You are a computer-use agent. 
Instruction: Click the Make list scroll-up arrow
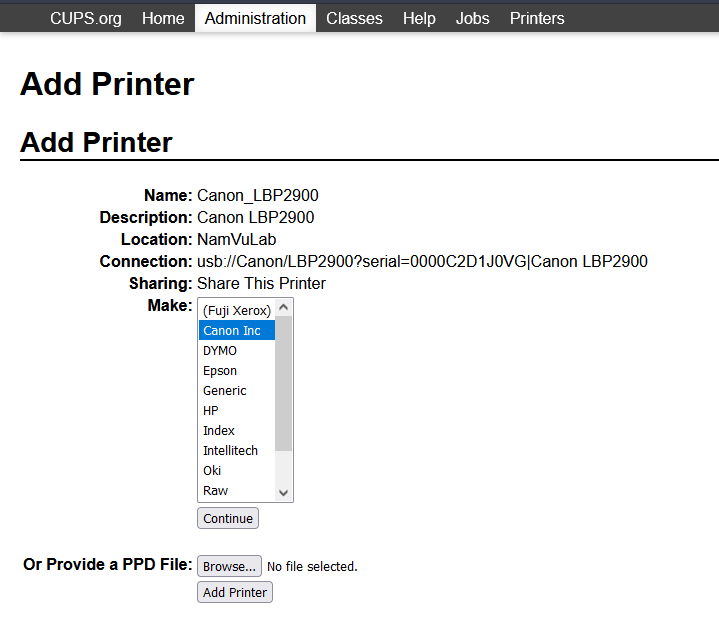(x=283, y=307)
